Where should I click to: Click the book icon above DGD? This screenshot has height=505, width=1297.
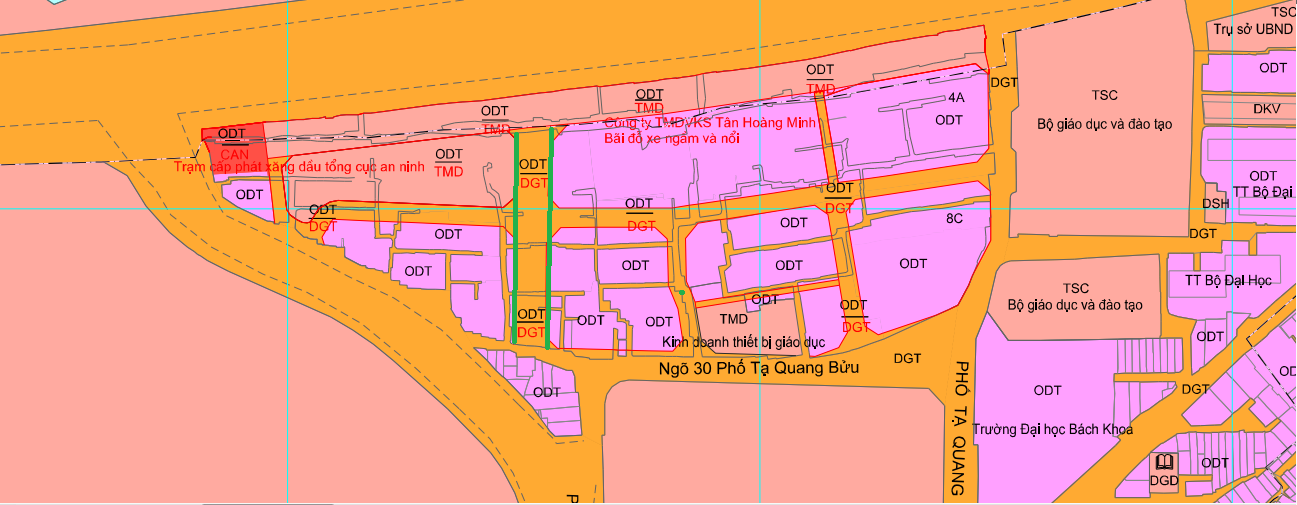click(1164, 462)
